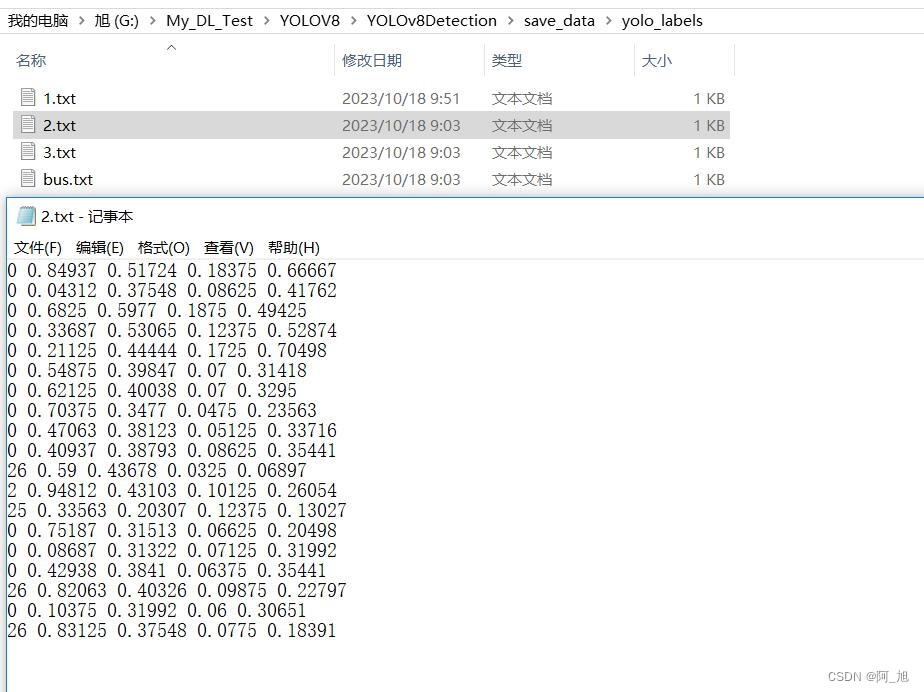This screenshot has width=924, height=692.
Task: Open the 查看(V) menu
Action: pyautogui.click(x=229, y=248)
